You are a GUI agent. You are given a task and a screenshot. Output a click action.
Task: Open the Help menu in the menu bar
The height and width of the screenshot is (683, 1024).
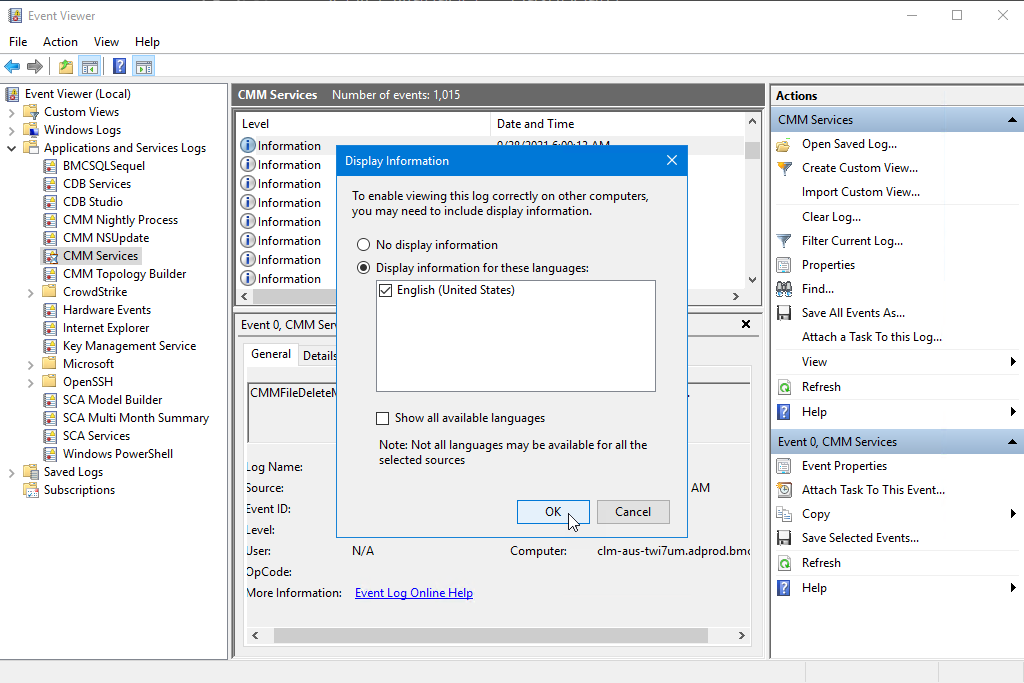[147, 42]
